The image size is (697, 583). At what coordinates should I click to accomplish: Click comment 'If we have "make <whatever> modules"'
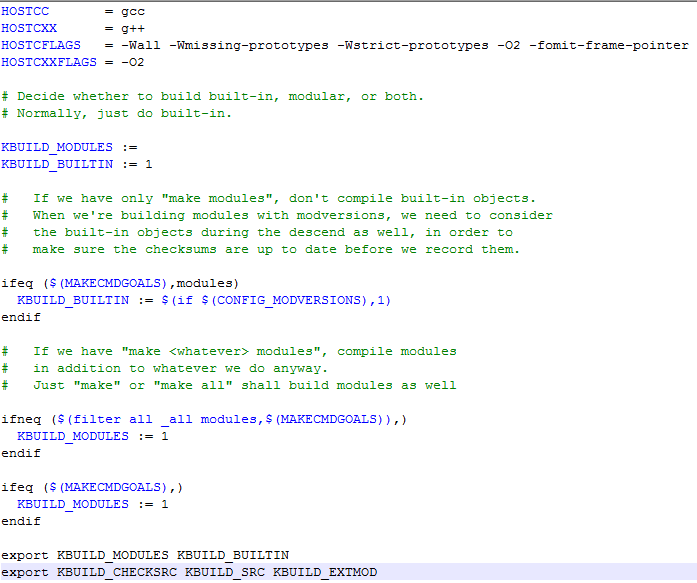180,351
